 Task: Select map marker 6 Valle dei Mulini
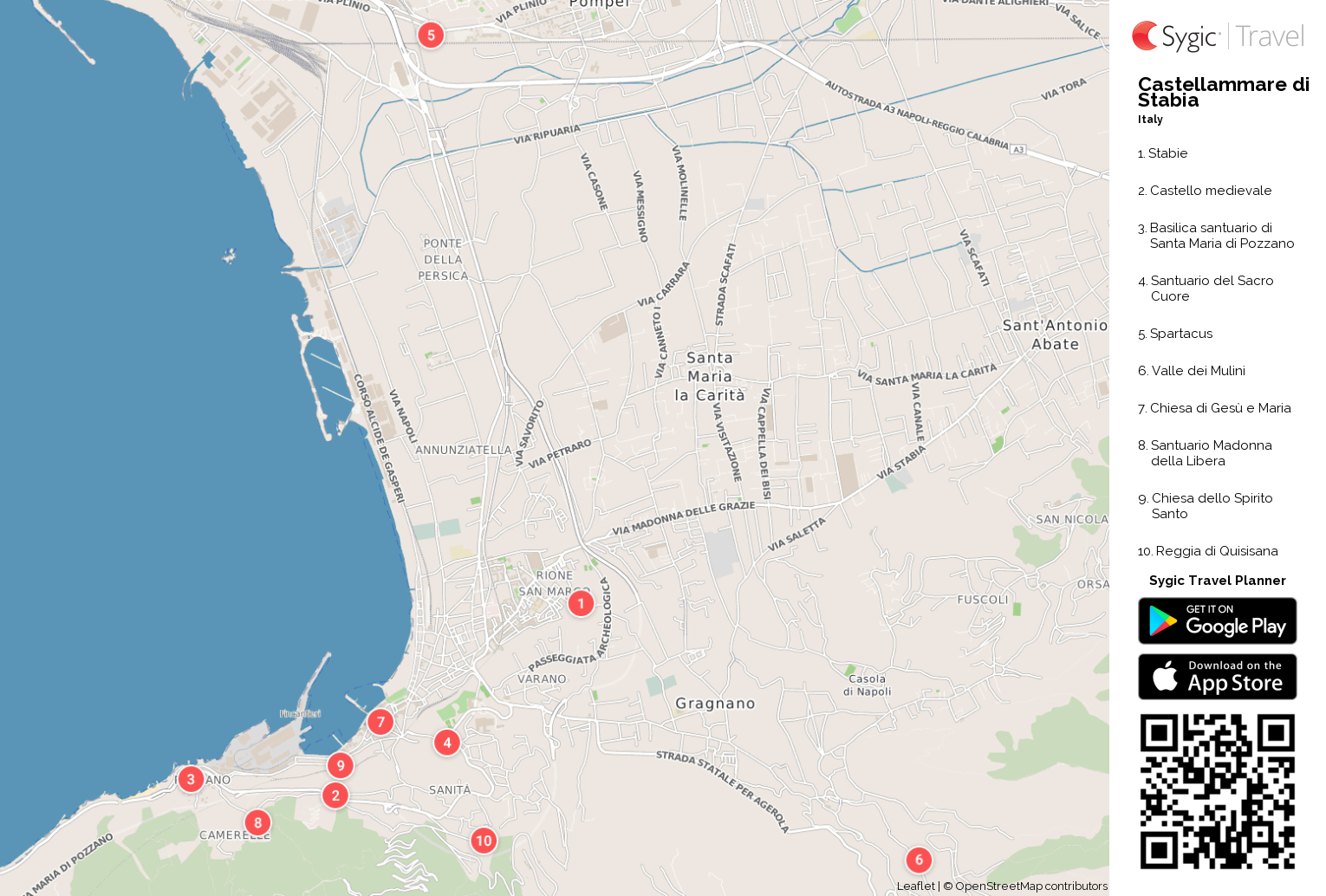919,860
